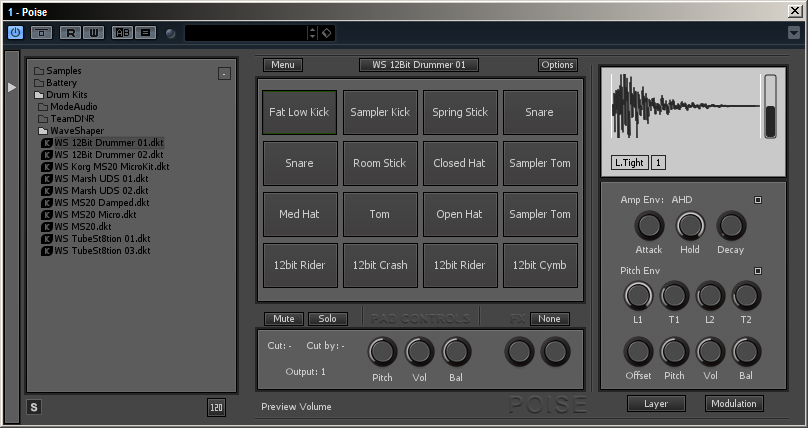The width and height of the screenshot is (808, 428).
Task: Click the WS MS20 Micro.dkt kit file icon
Action: point(47,215)
